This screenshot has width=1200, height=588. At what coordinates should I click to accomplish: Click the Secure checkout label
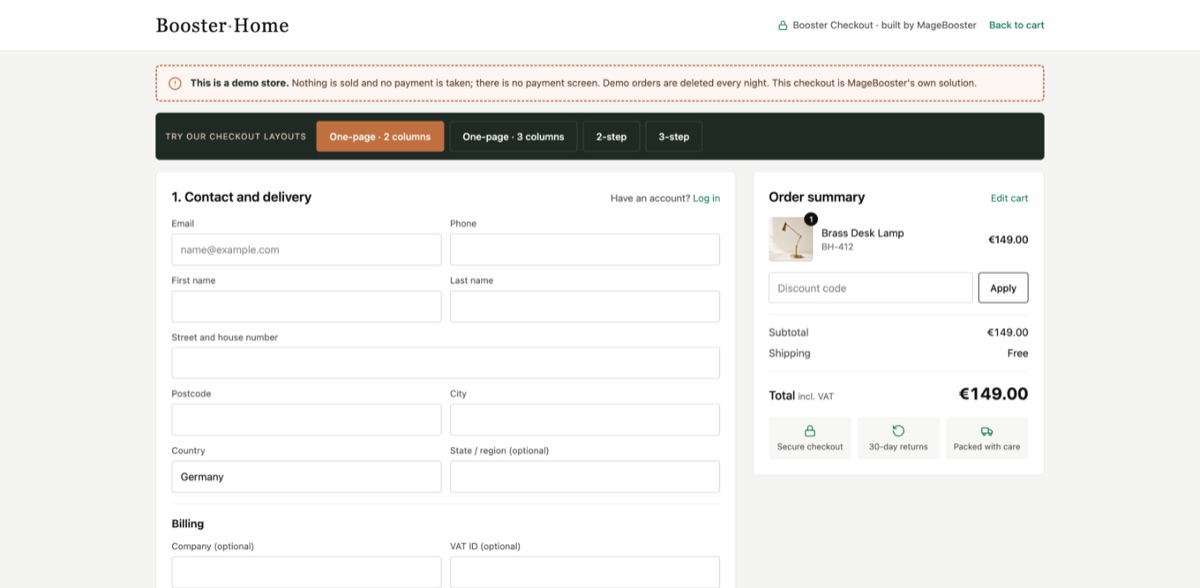point(810,447)
